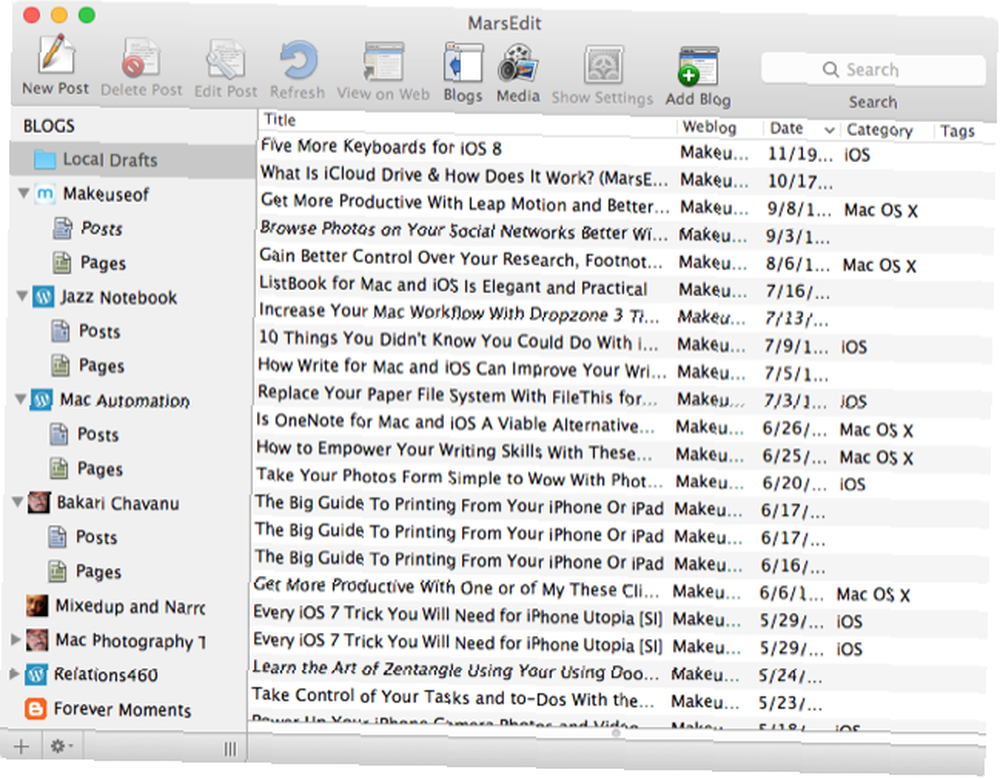Sort posts by the Date column

802,129
